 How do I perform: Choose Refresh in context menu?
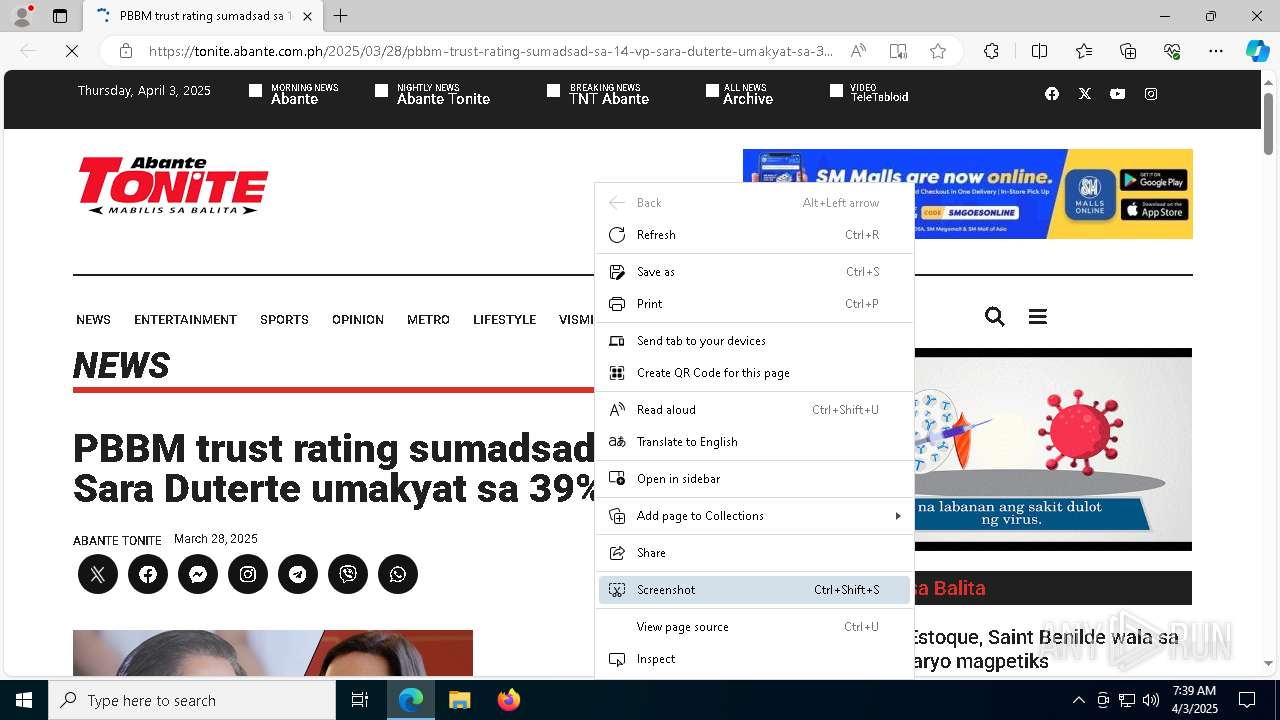coord(754,235)
